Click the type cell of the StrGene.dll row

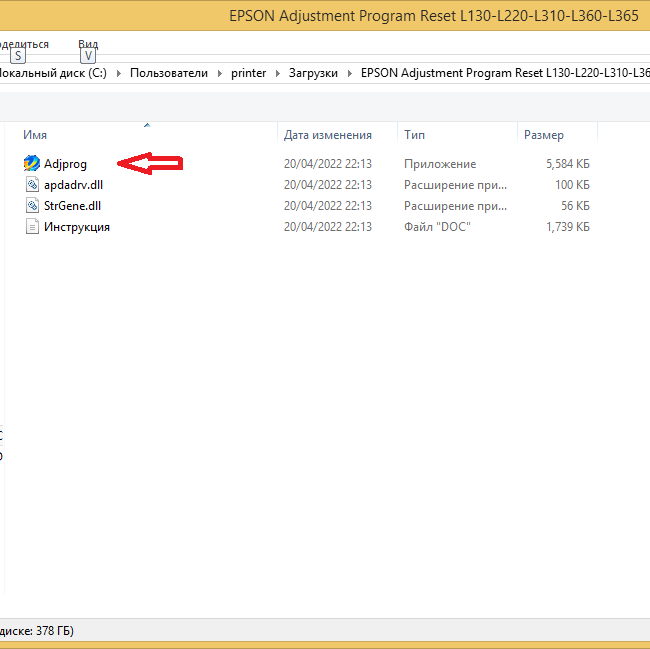tap(455, 206)
